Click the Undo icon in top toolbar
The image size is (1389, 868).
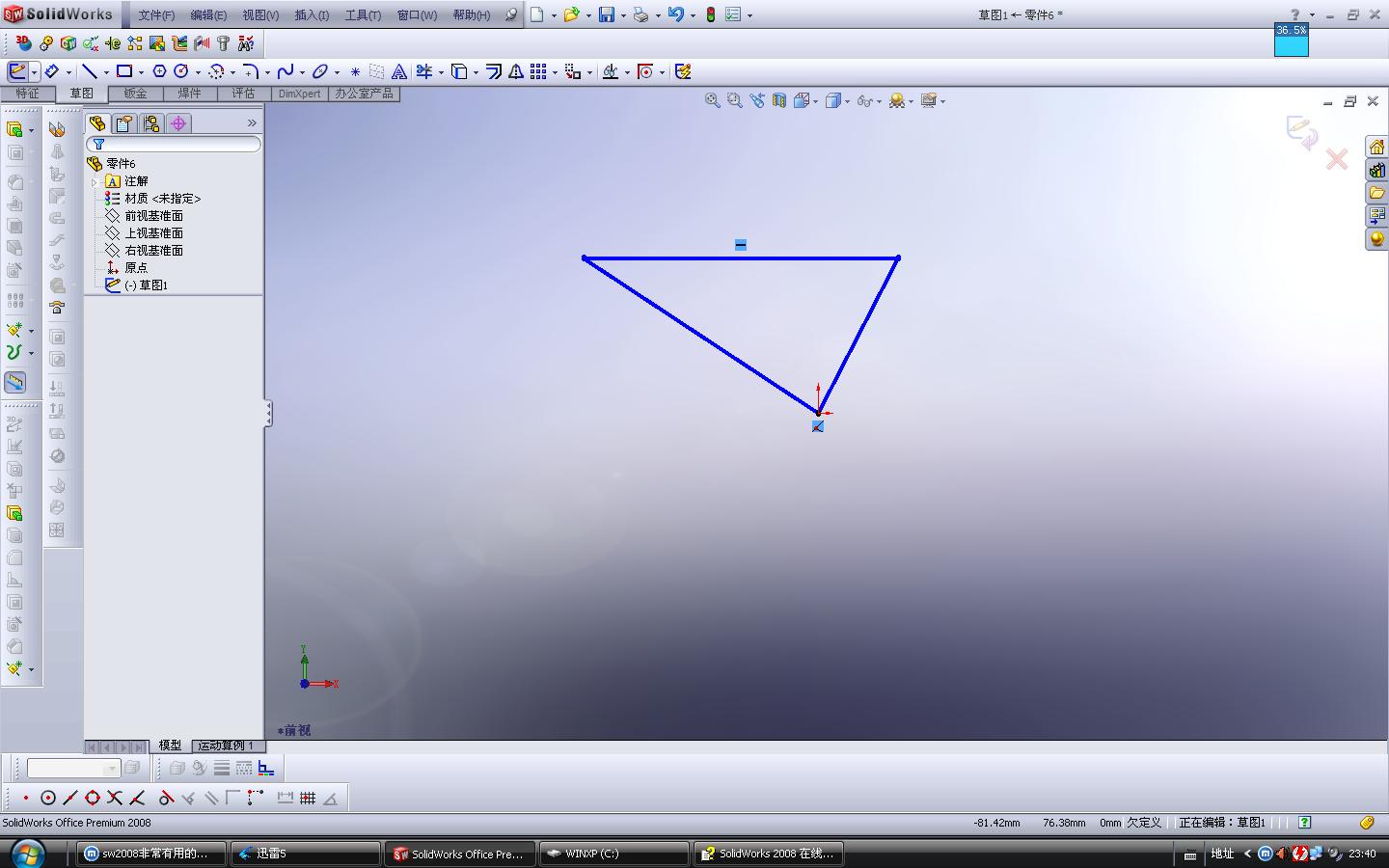675,14
